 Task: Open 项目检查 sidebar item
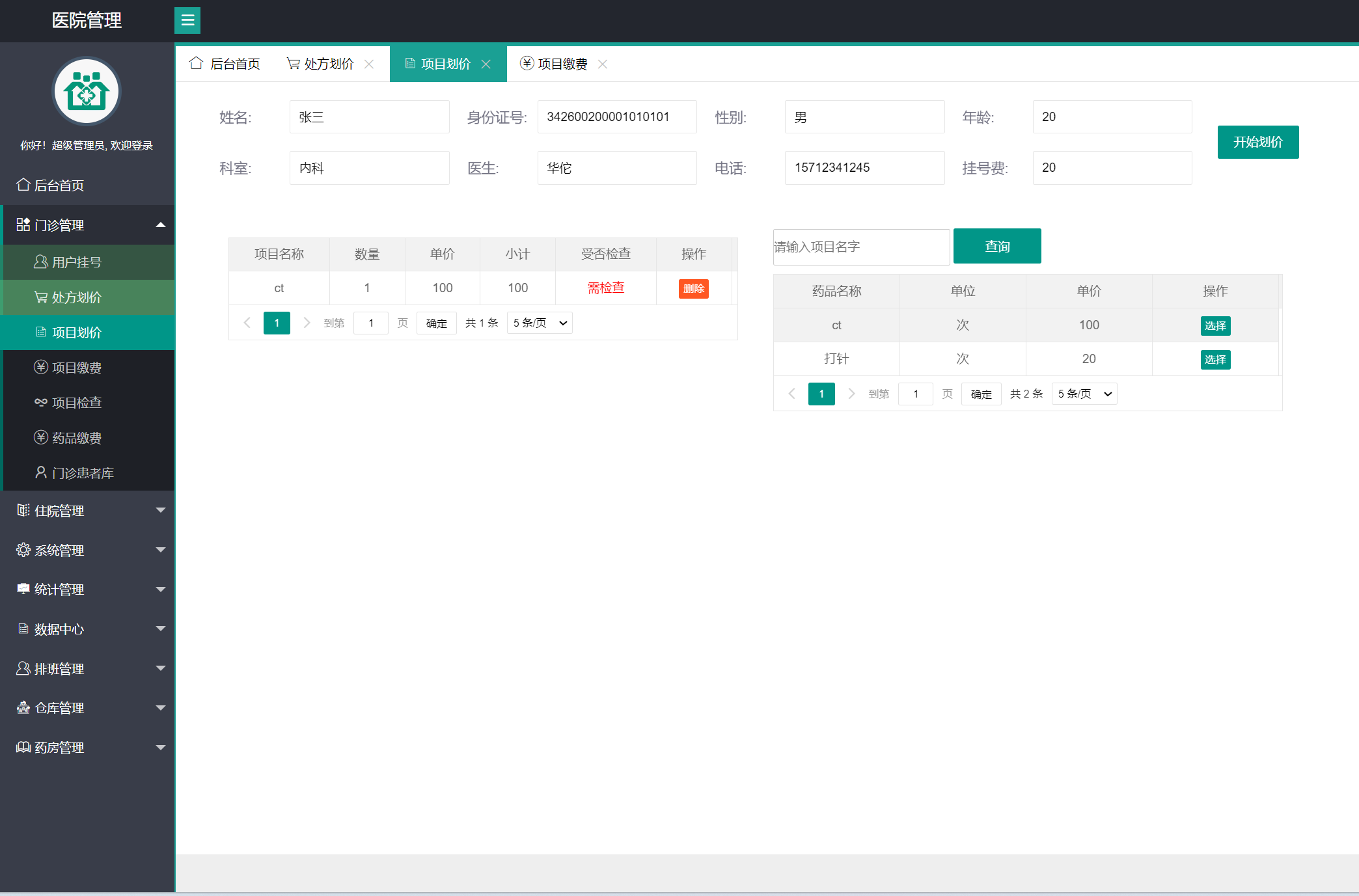click(77, 403)
